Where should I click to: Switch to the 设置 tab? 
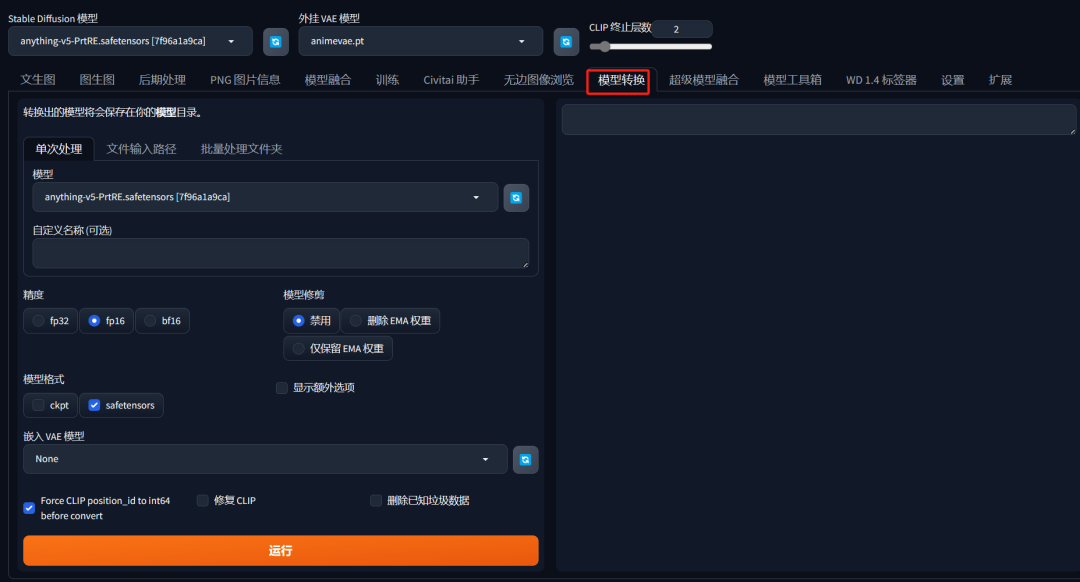952,79
